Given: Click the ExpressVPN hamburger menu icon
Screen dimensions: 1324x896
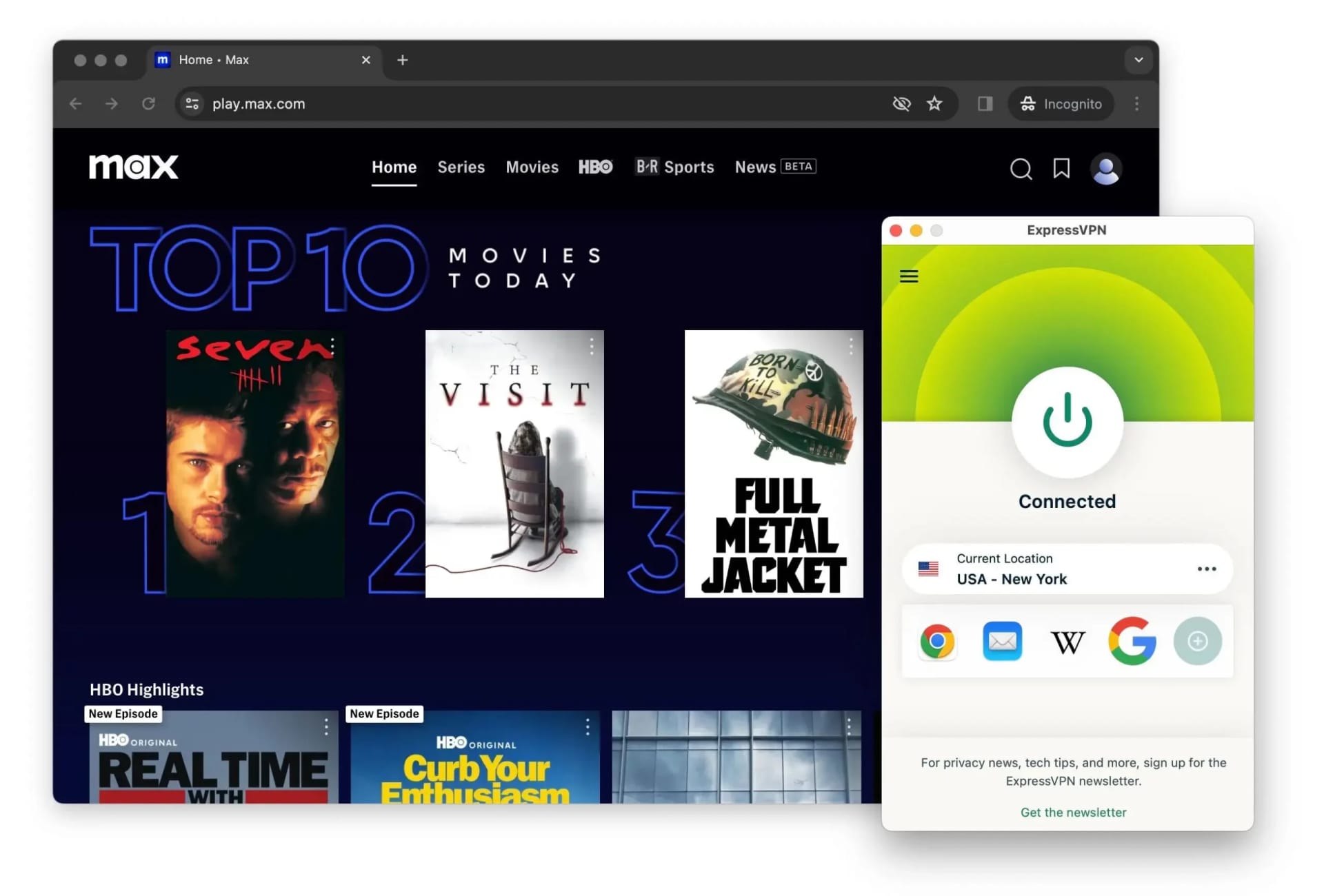Looking at the screenshot, I should tap(909, 277).
